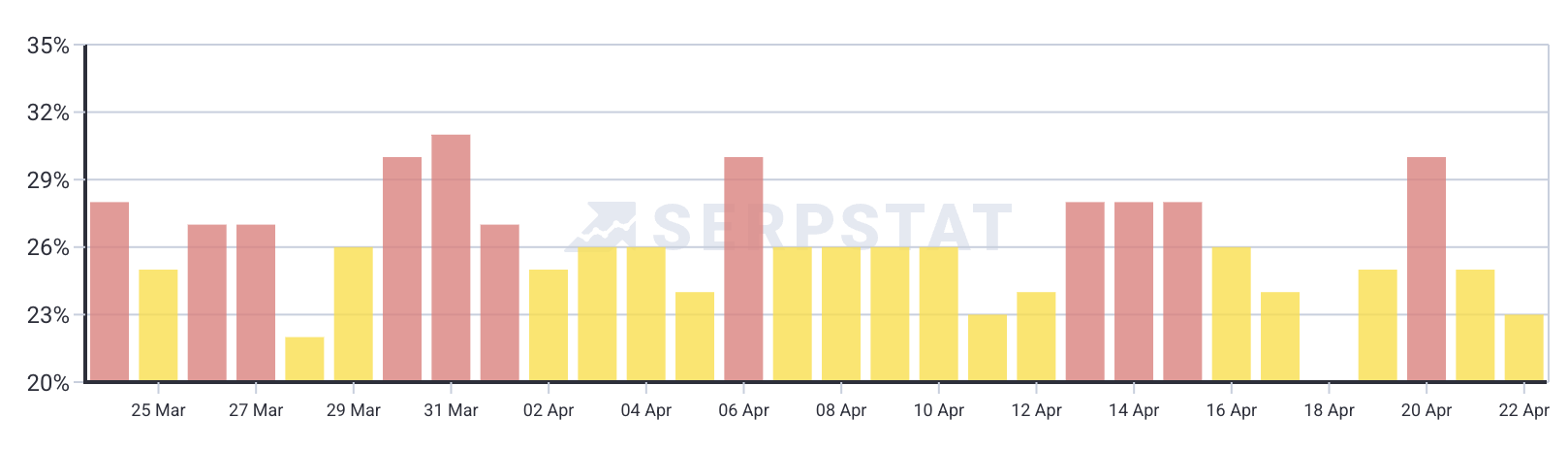Click the 31 Mar date axis label

[451, 410]
